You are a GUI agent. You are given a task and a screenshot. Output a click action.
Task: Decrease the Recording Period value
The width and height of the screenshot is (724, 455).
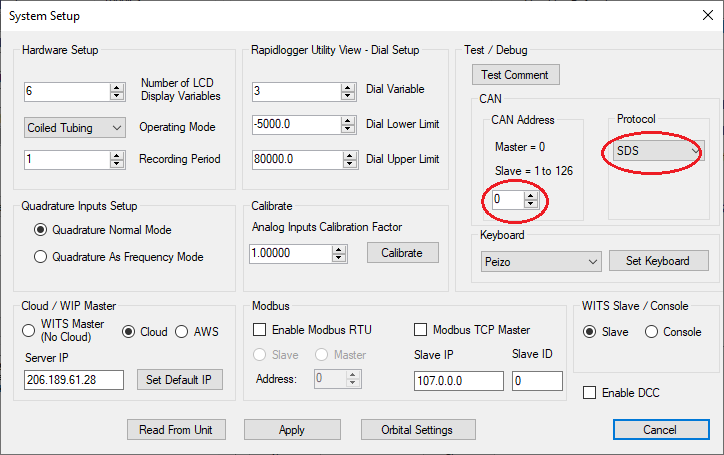117,164
